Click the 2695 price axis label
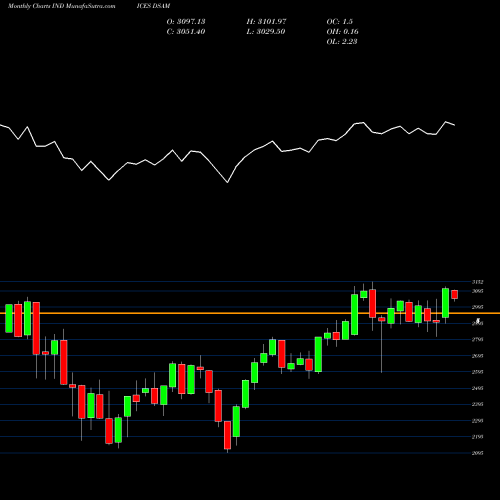The width and height of the screenshot is (500, 500). click(478, 356)
